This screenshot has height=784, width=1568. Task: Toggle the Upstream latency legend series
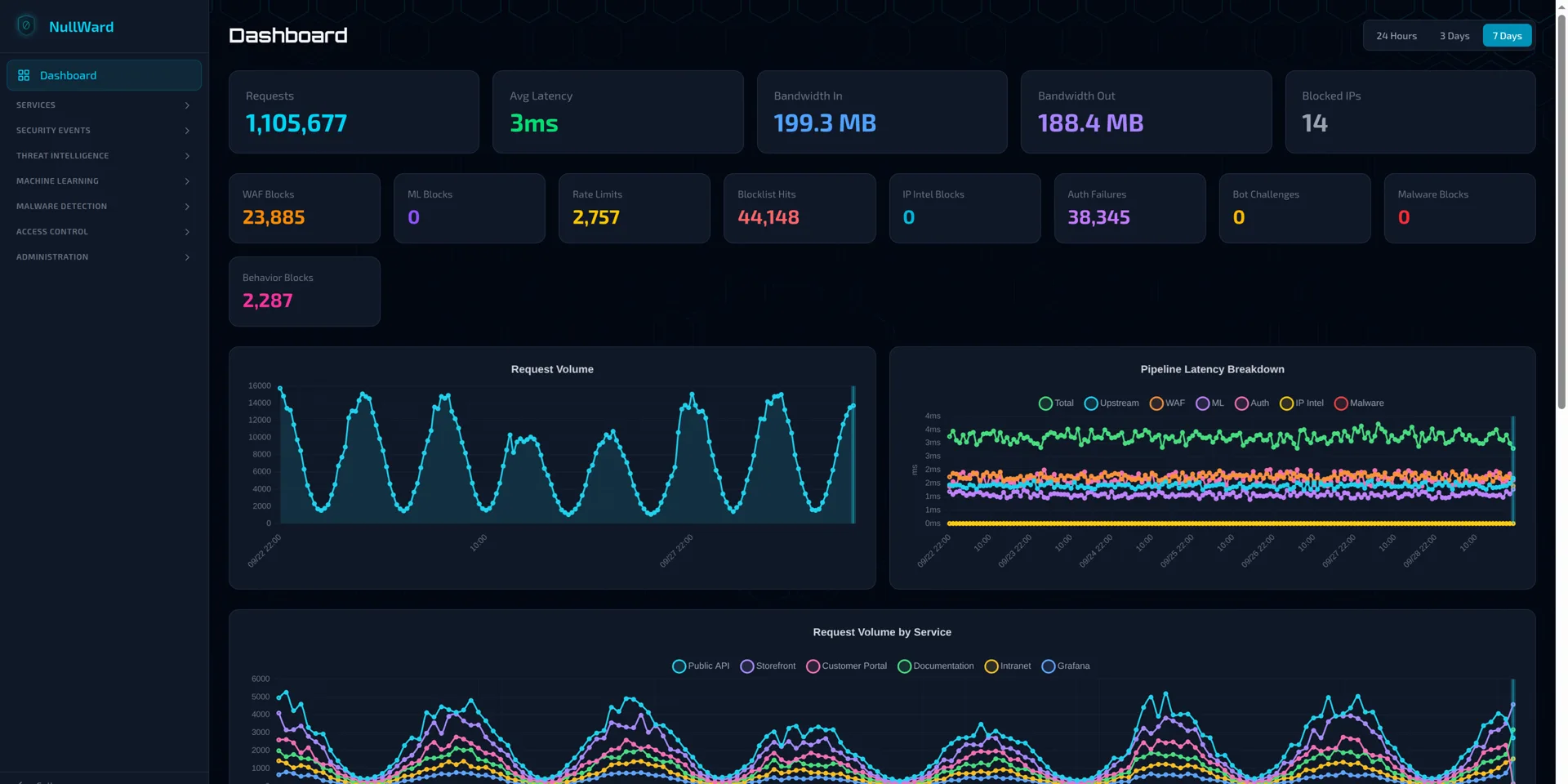pos(1111,403)
